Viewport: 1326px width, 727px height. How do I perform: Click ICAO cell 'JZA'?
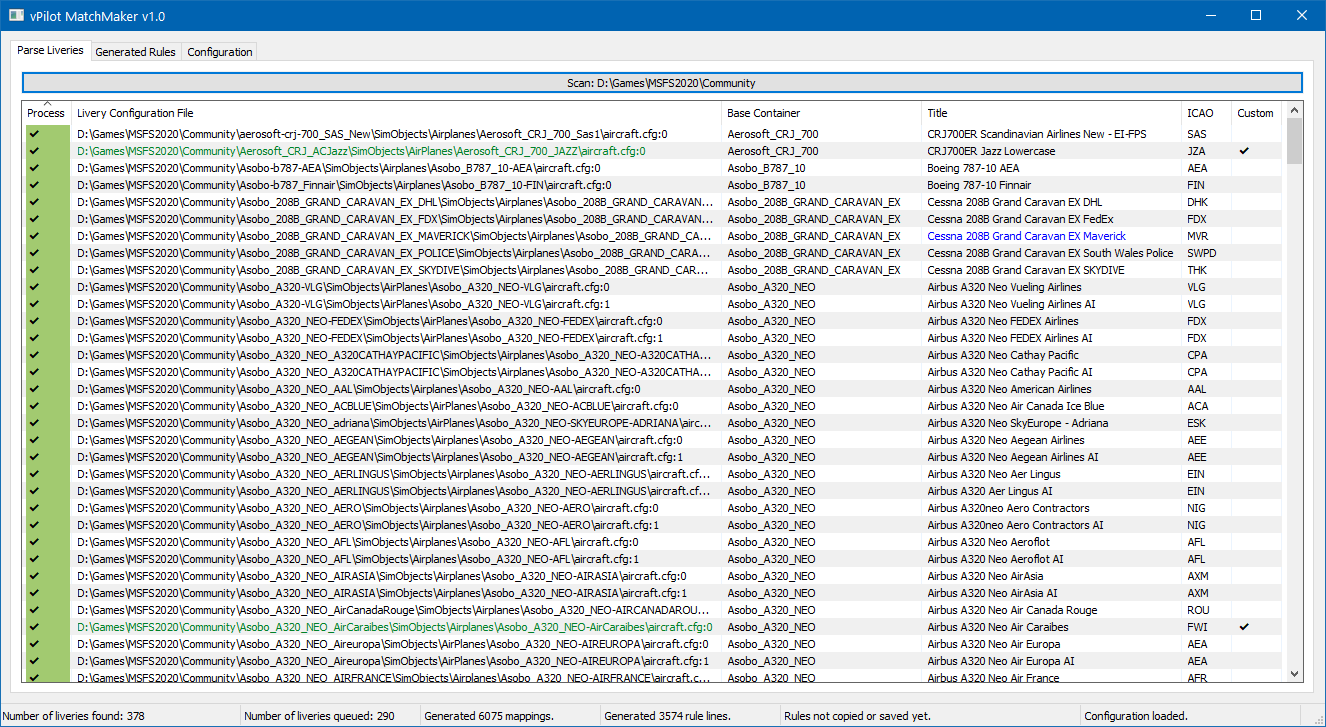[1196, 151]
